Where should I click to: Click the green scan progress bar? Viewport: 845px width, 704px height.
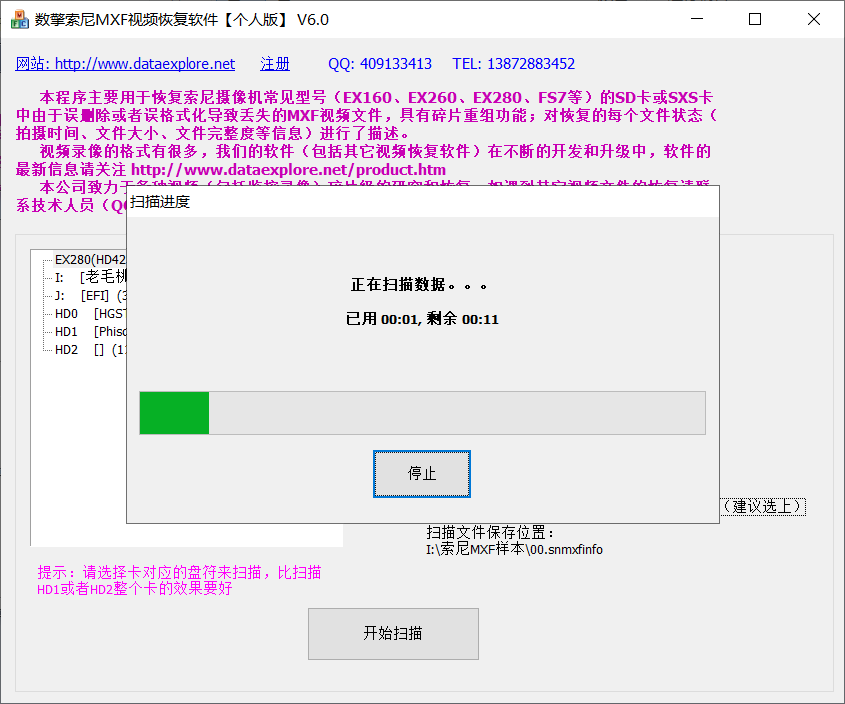tap(422, 413)
